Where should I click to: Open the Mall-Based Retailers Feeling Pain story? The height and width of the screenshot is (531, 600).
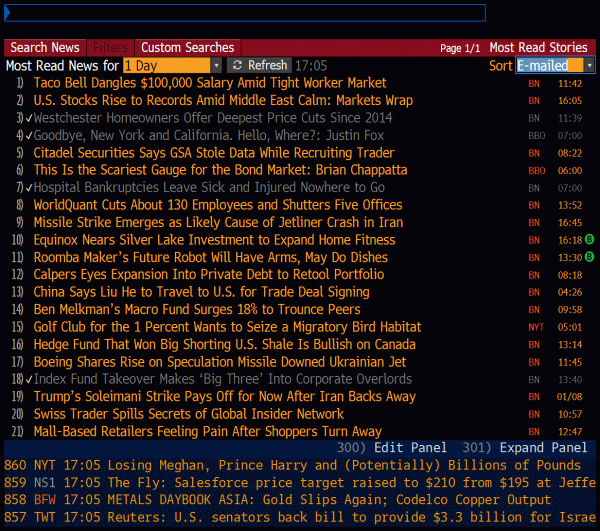pos(207,432)
